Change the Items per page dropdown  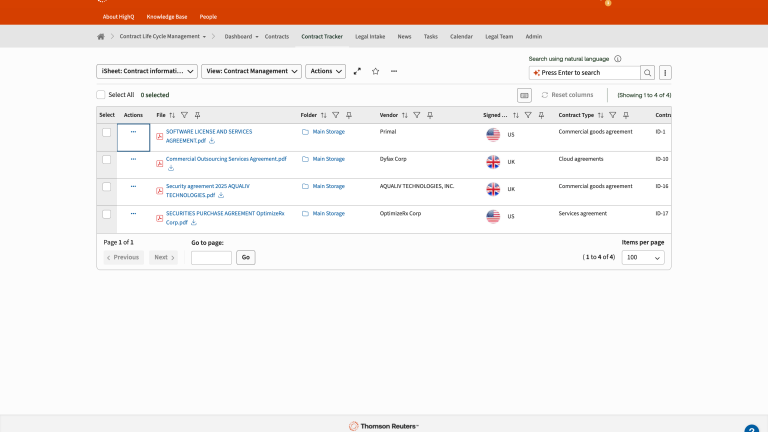[x=643, y=257]
